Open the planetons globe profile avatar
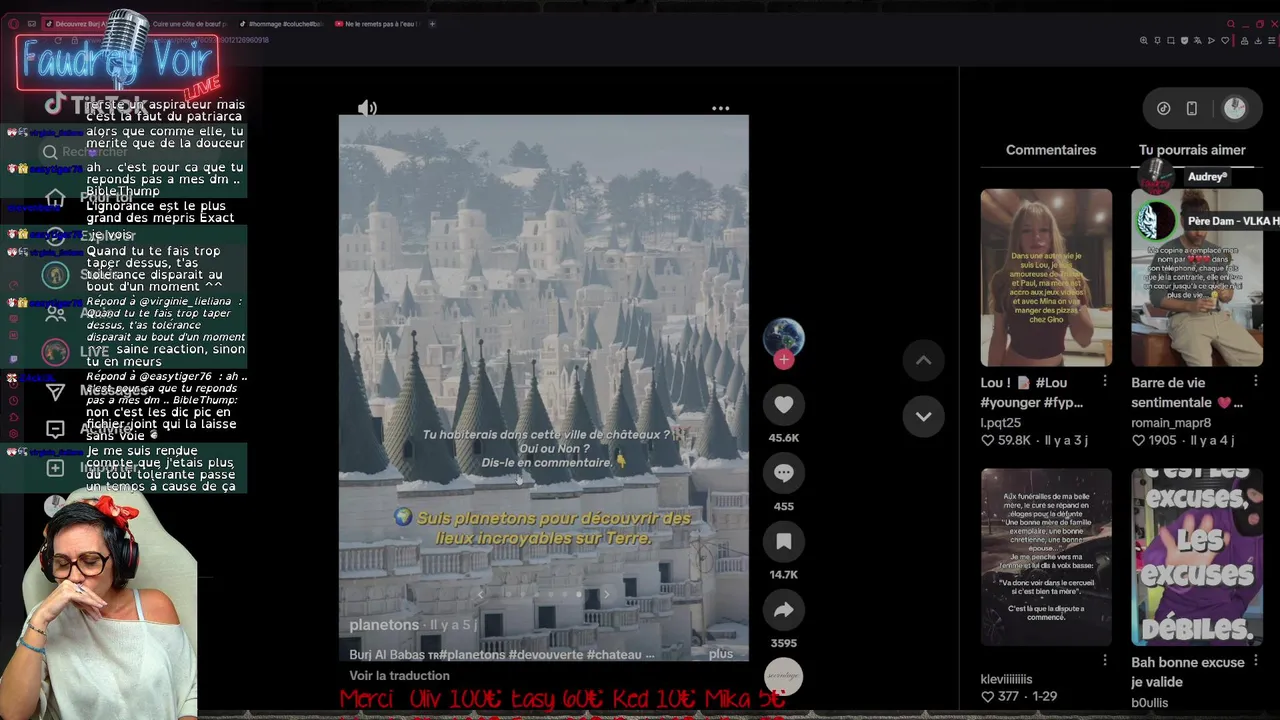 [784, 337]
